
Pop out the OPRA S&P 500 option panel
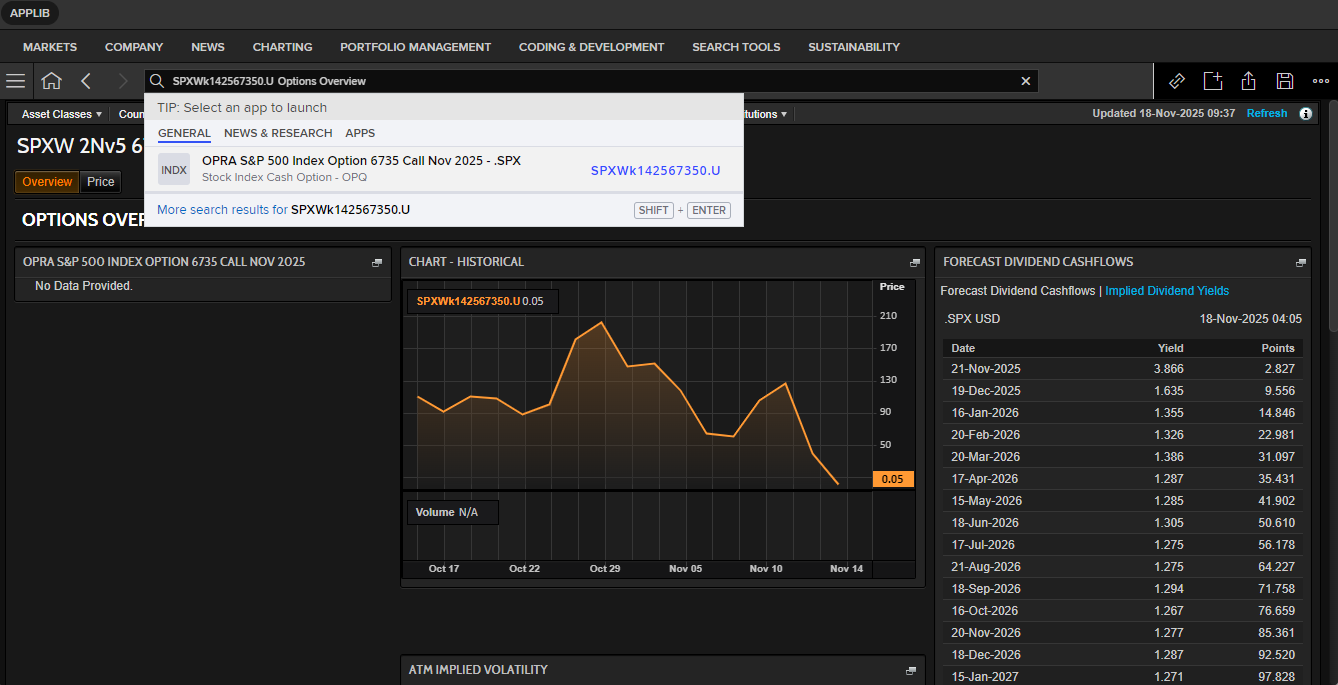tap(377, 262)
